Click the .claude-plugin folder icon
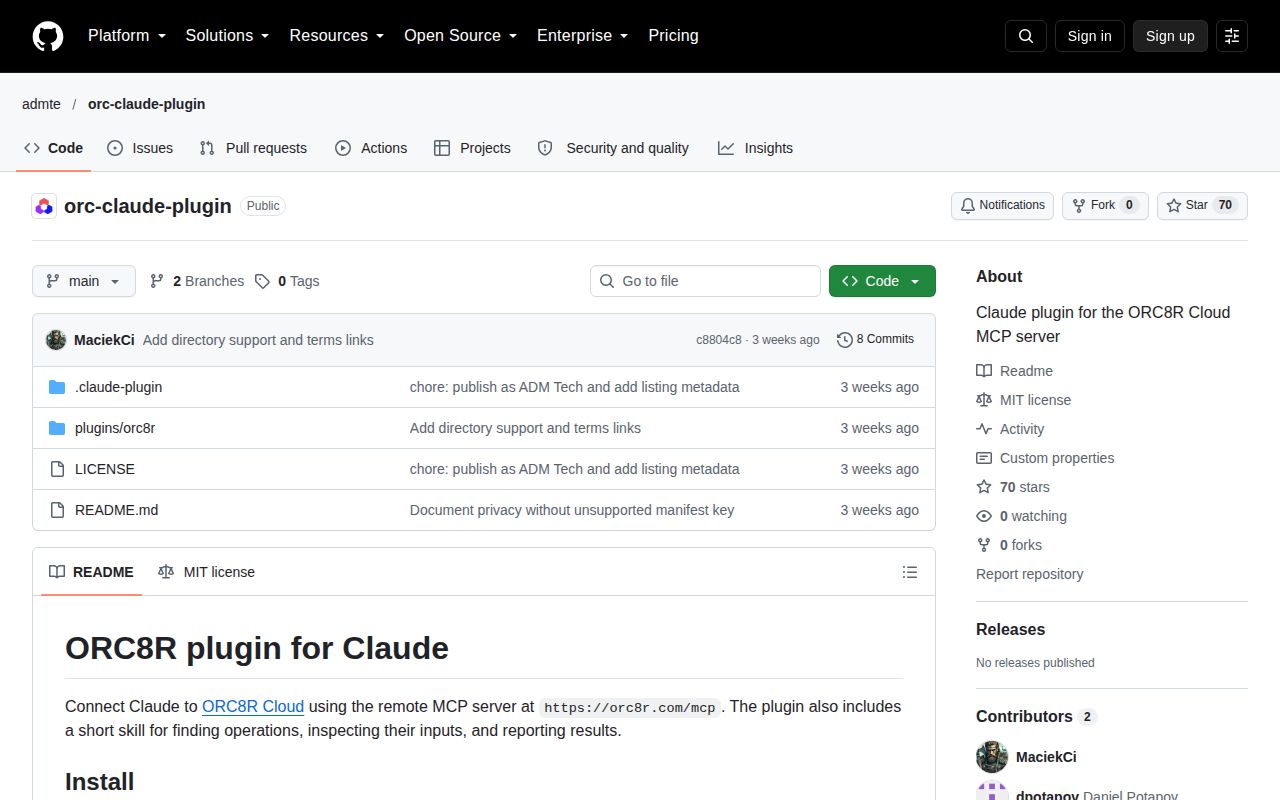This screenshot has width=1280, height=800. tap(57, 387)
